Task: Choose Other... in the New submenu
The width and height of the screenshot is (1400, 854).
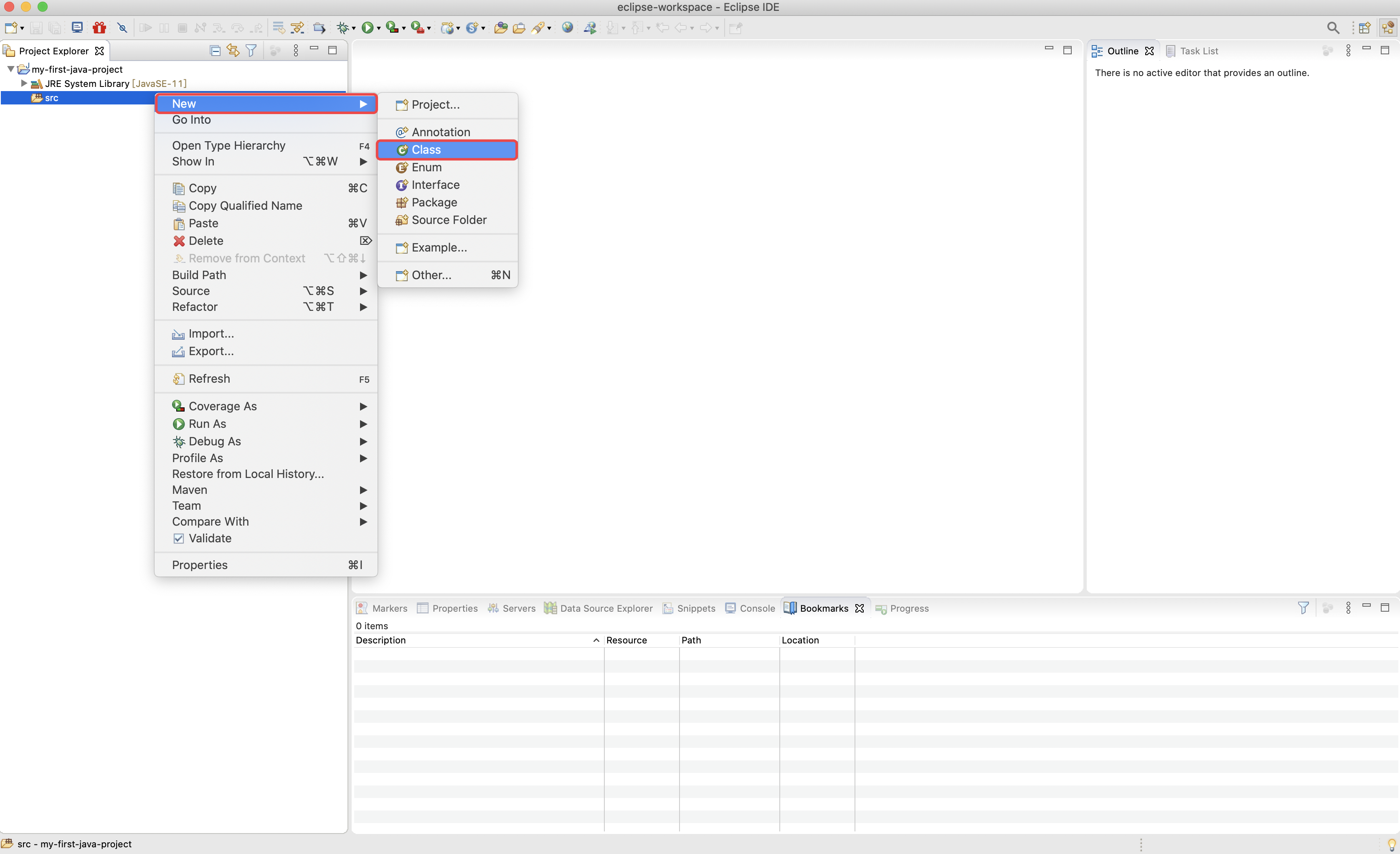Action: pos(447,275)
